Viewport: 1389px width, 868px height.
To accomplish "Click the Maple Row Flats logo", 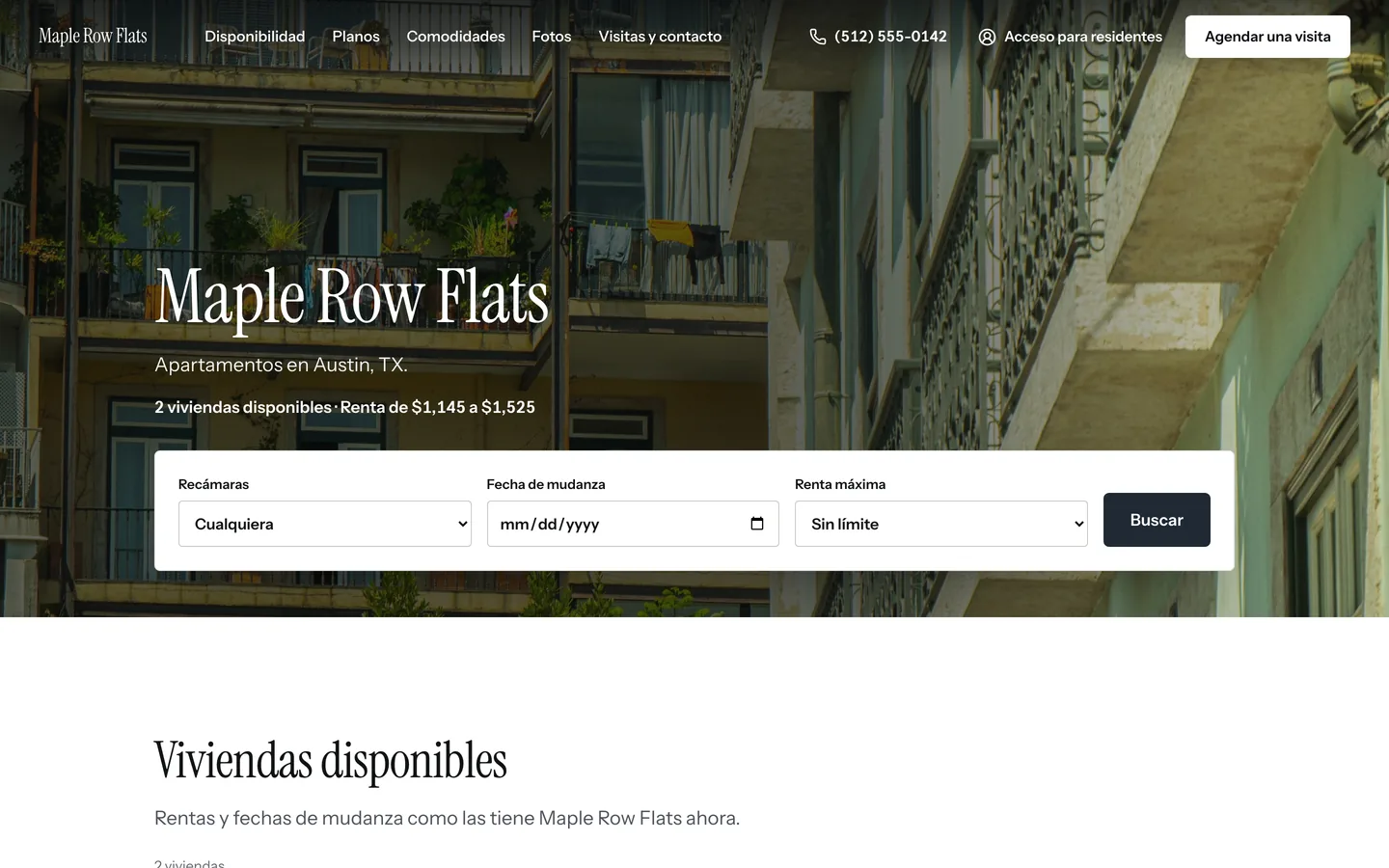I will click(93, 37).
